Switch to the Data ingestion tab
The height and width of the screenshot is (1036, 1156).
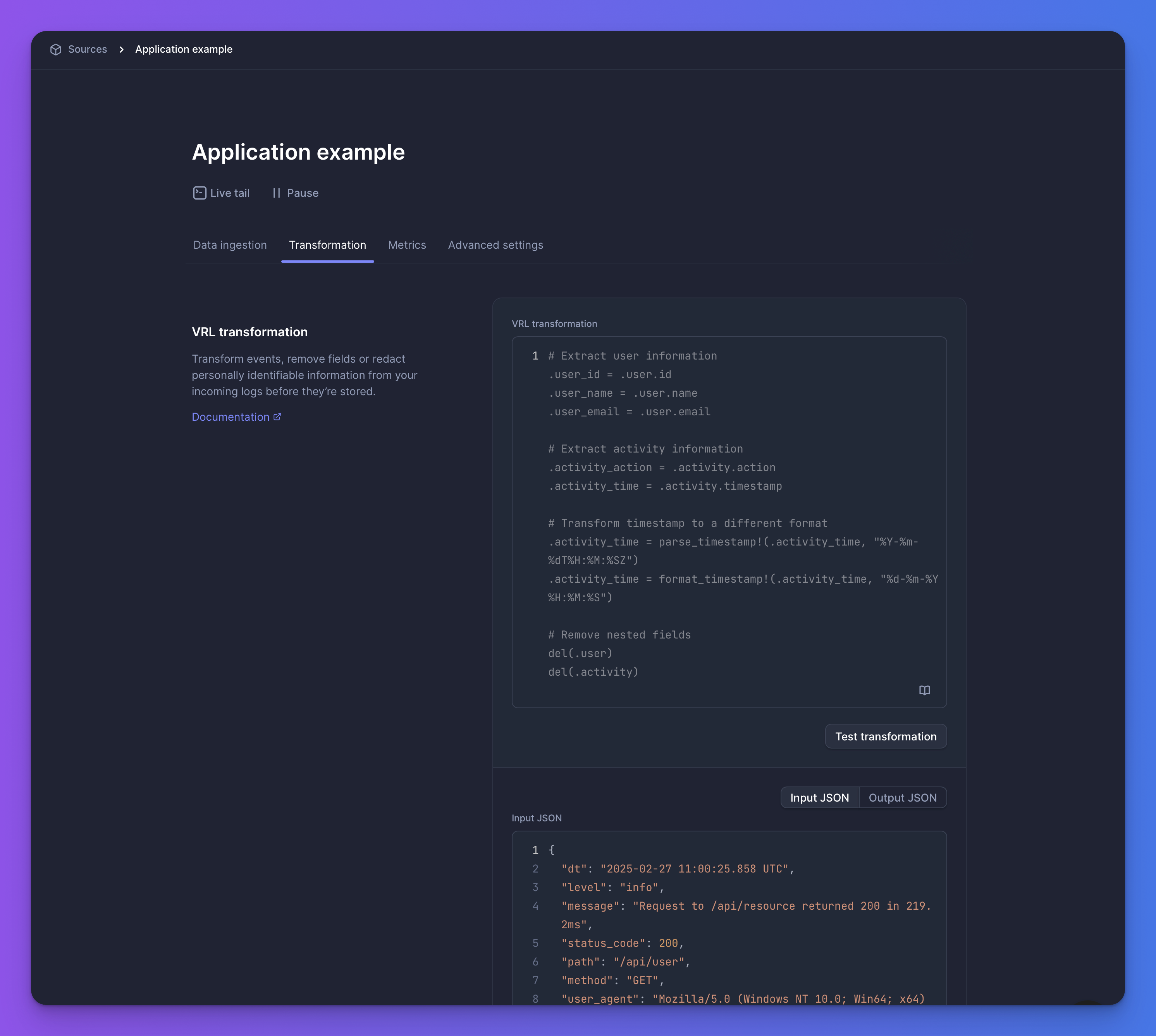230,245
